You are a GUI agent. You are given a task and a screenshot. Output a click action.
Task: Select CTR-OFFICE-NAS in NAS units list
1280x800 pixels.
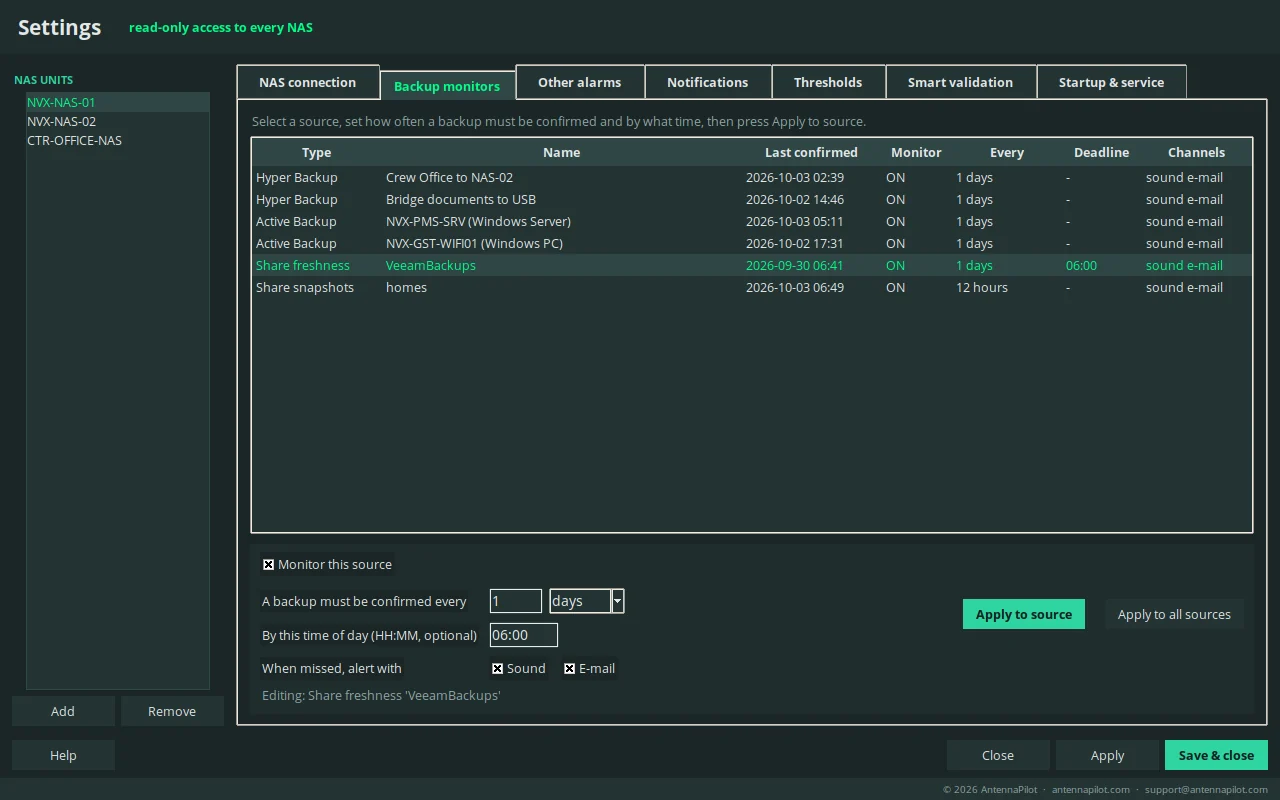118,140
